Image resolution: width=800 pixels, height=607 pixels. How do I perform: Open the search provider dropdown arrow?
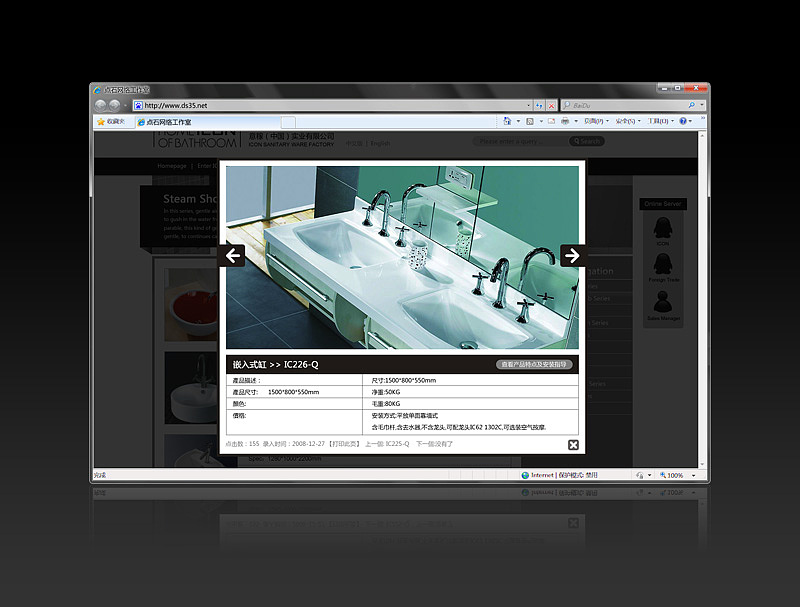point(702,105)
